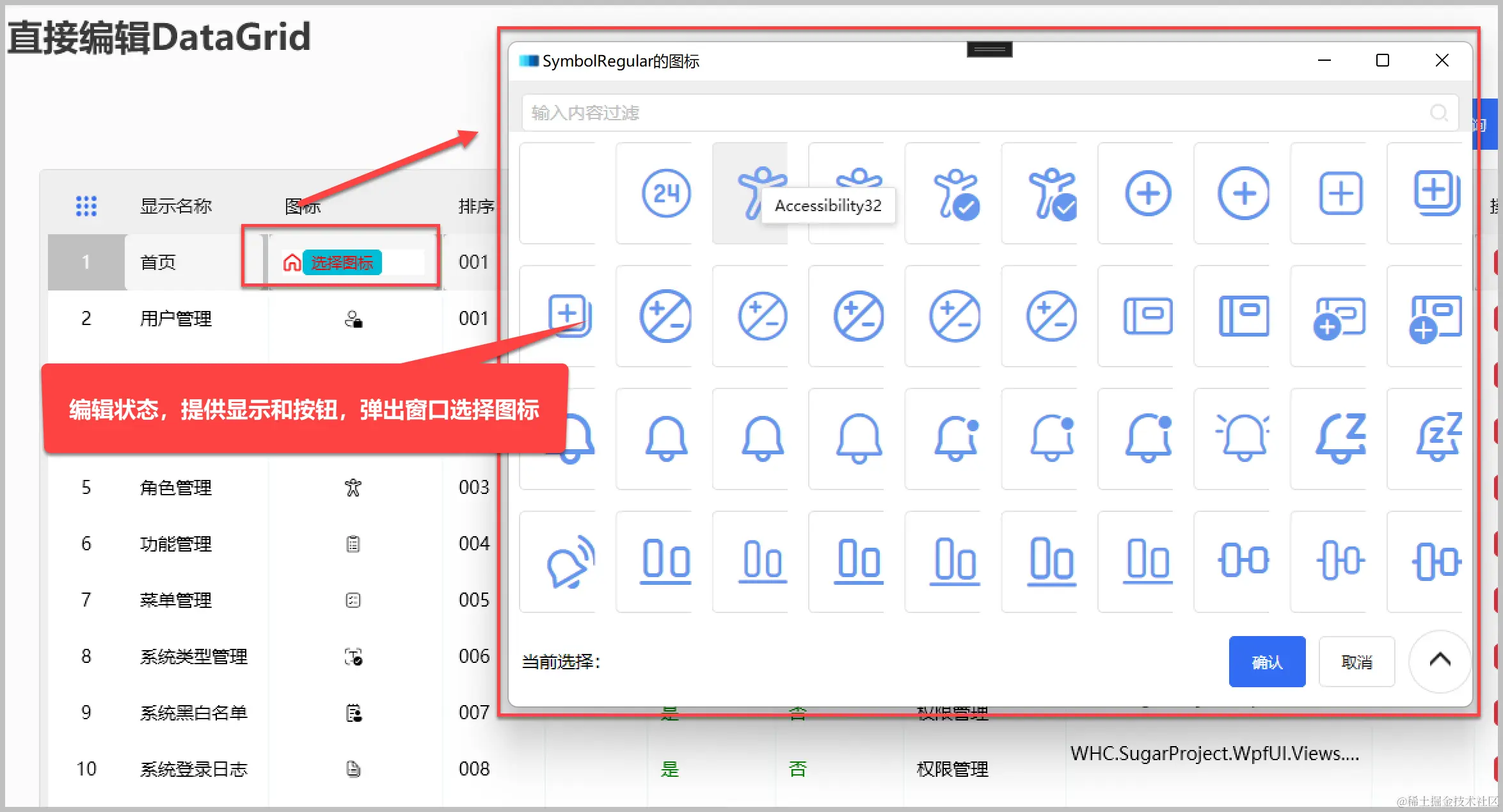1503x812 pixels.
Task: Click sort value 007
Action: point(474,713)
